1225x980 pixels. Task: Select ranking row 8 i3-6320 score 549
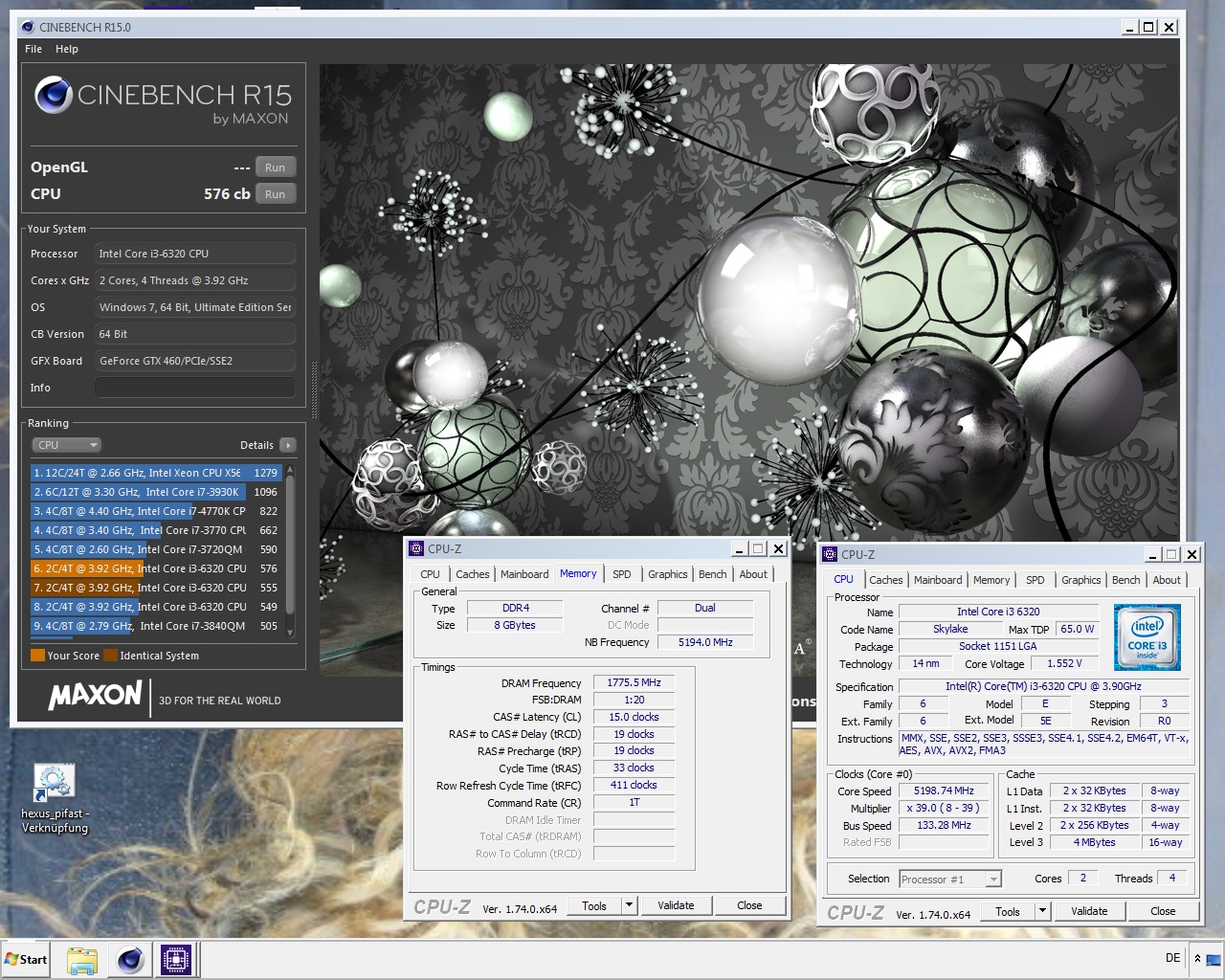(156, 607)
